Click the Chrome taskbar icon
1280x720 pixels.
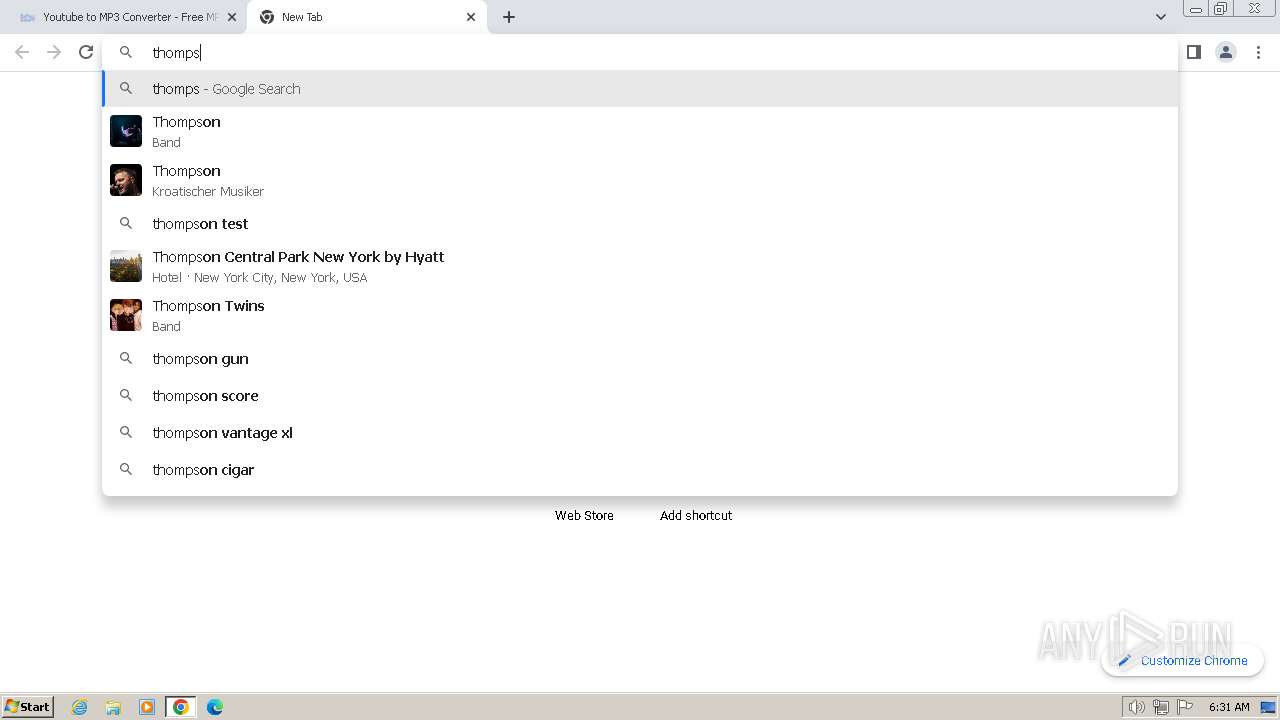coord(181,707)
